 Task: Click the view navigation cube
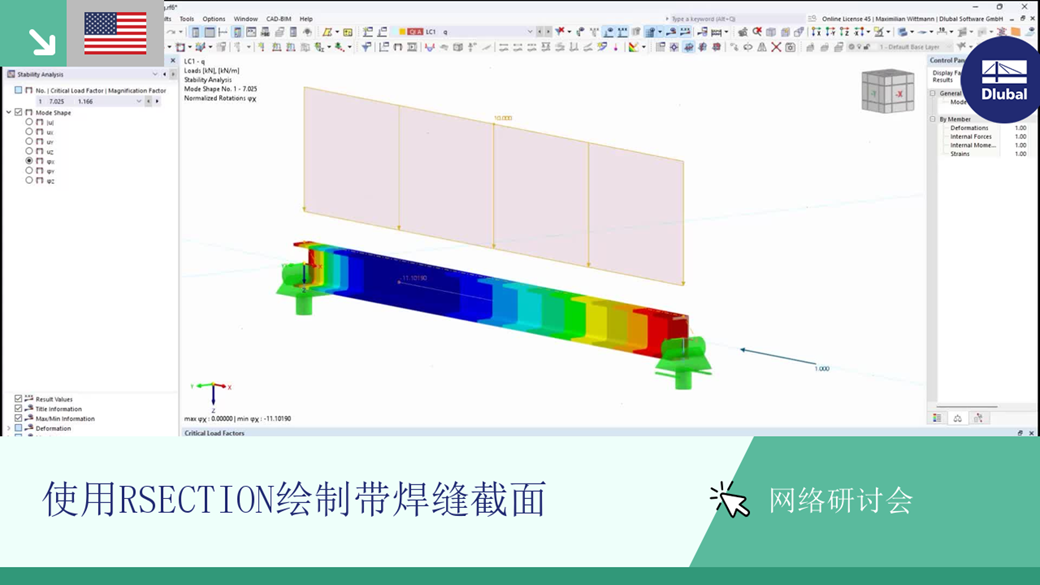(x=887, y=91)
